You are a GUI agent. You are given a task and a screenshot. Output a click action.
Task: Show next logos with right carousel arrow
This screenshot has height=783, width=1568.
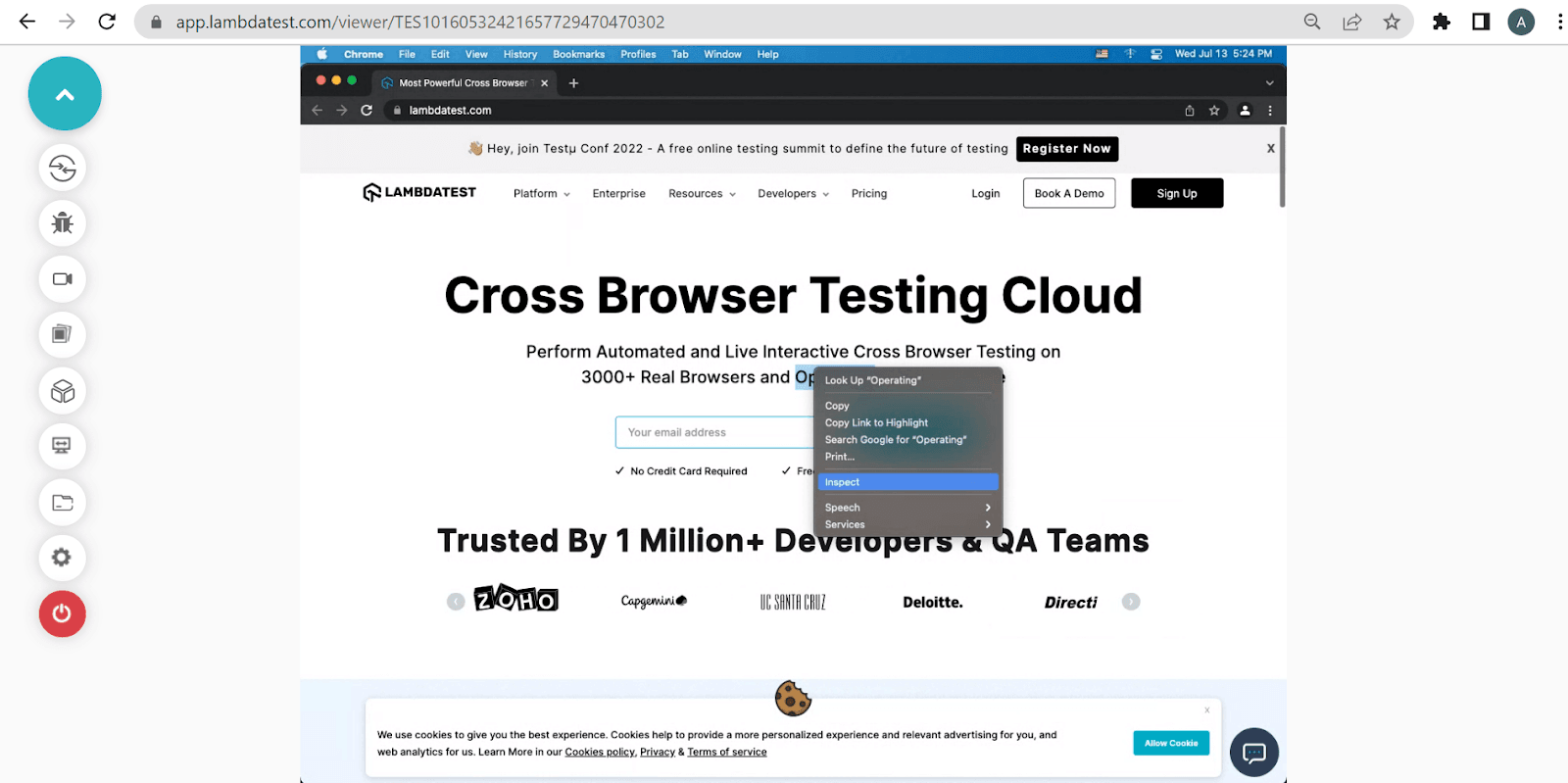[x=1131, y=602]
